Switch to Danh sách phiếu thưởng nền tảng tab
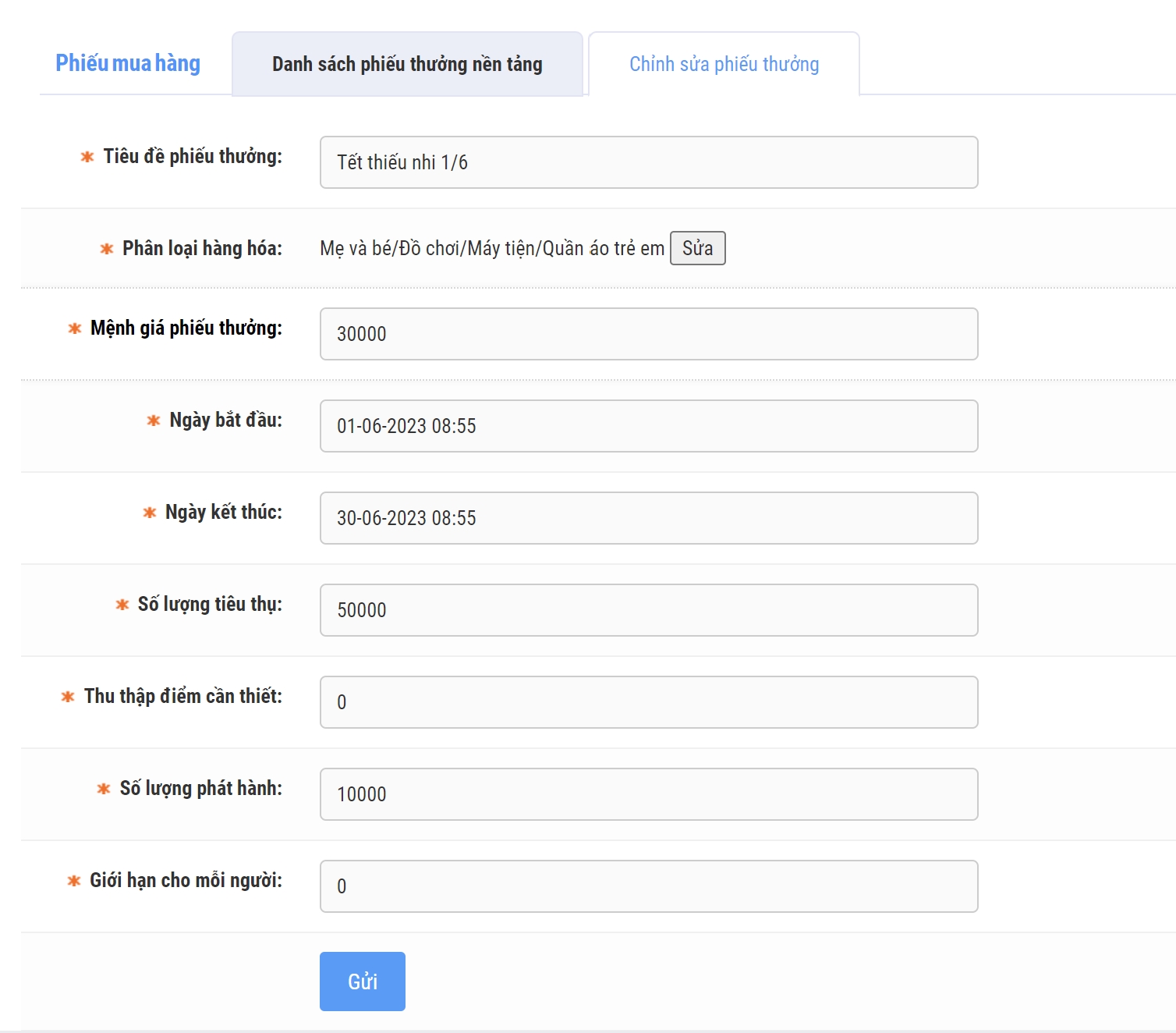 pyautogui.click(x=407, y=64)
